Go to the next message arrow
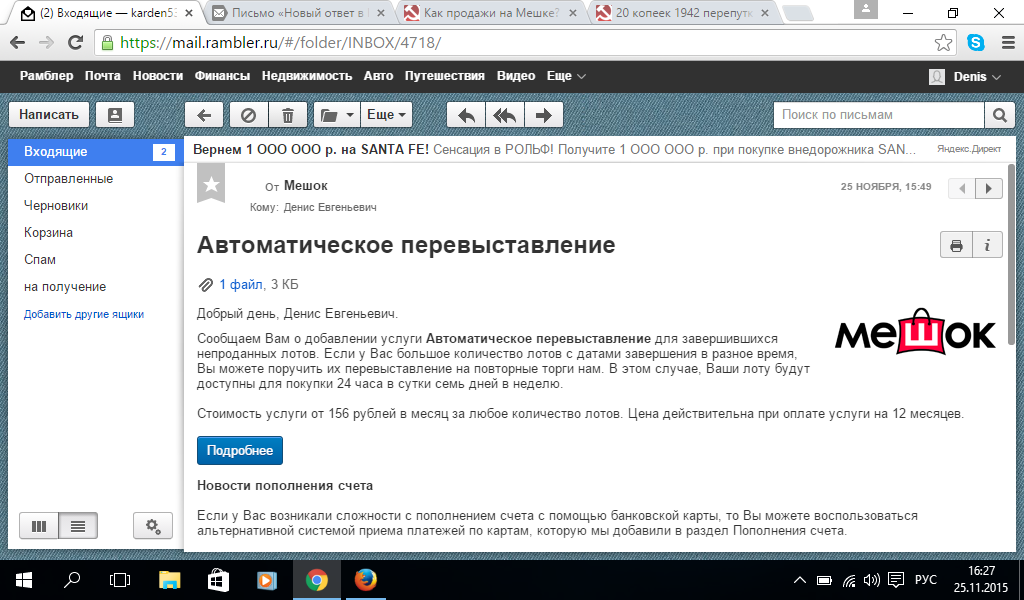 point(989,188)
